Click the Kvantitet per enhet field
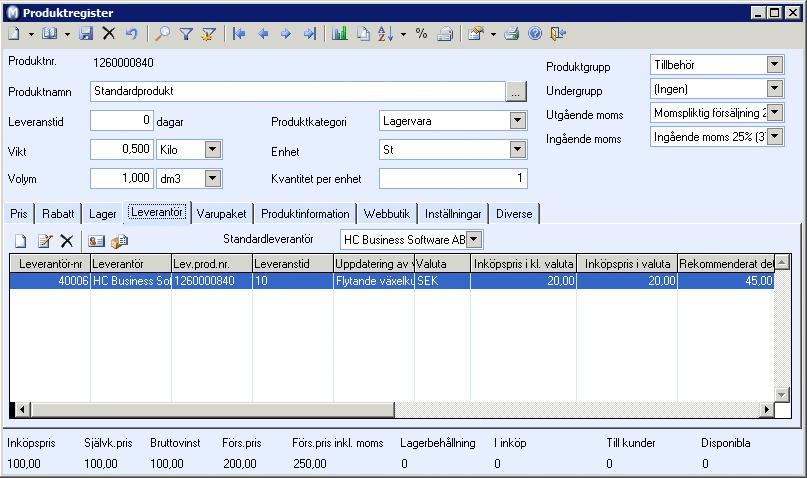Viewport: 807px width, 478px height. click(x=453, y=179)
